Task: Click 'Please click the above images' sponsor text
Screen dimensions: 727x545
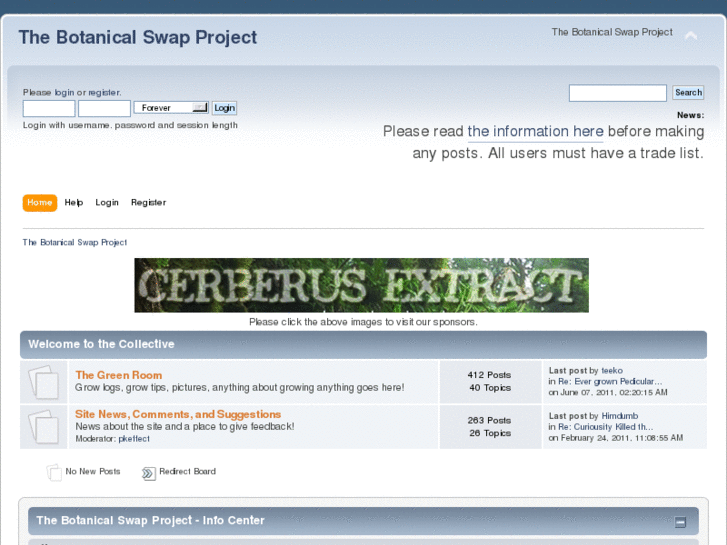Action: [363, 322]
